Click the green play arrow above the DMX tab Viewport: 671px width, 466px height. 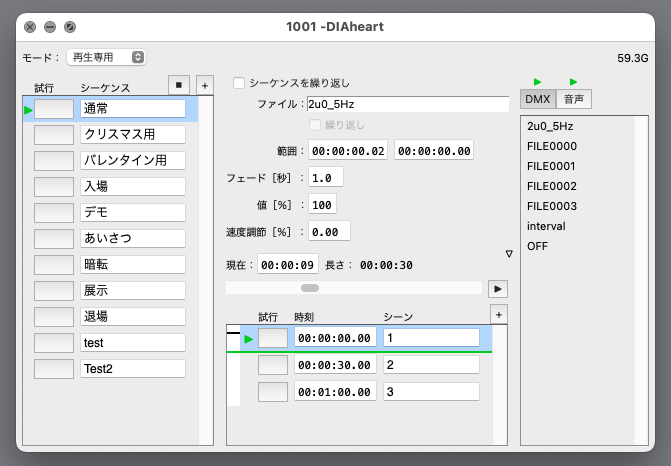click(537, 82)
